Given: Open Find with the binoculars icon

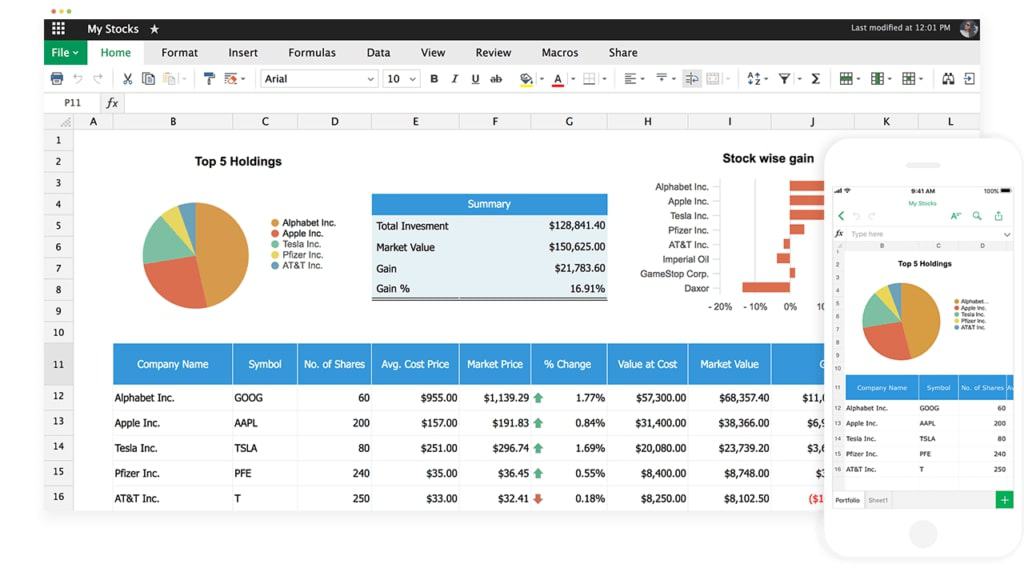Looking at the screenshot, I should (948, 79).
